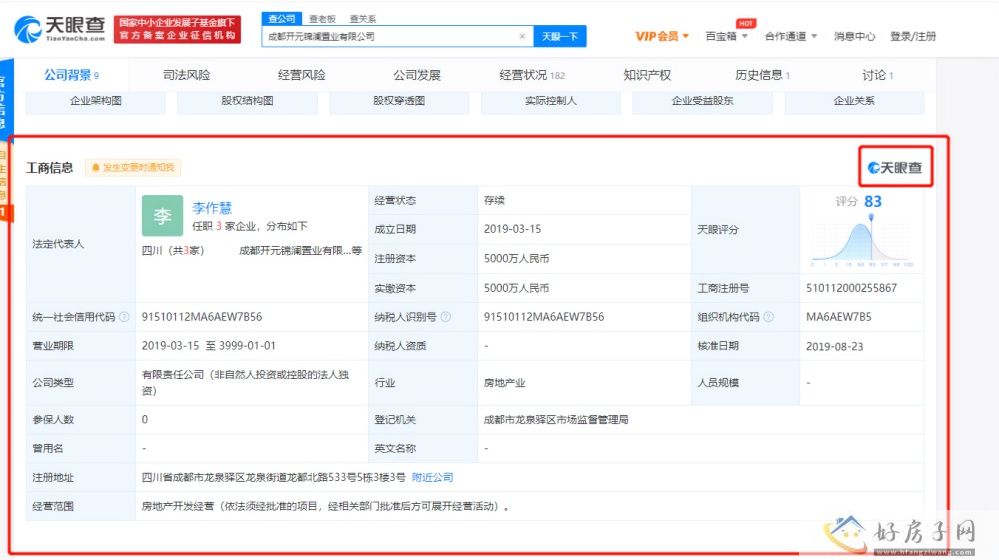Screen dimensions: 999x560
Task: Open the 百宝箱 dropdown menu
Action: [x=726, y=36]
